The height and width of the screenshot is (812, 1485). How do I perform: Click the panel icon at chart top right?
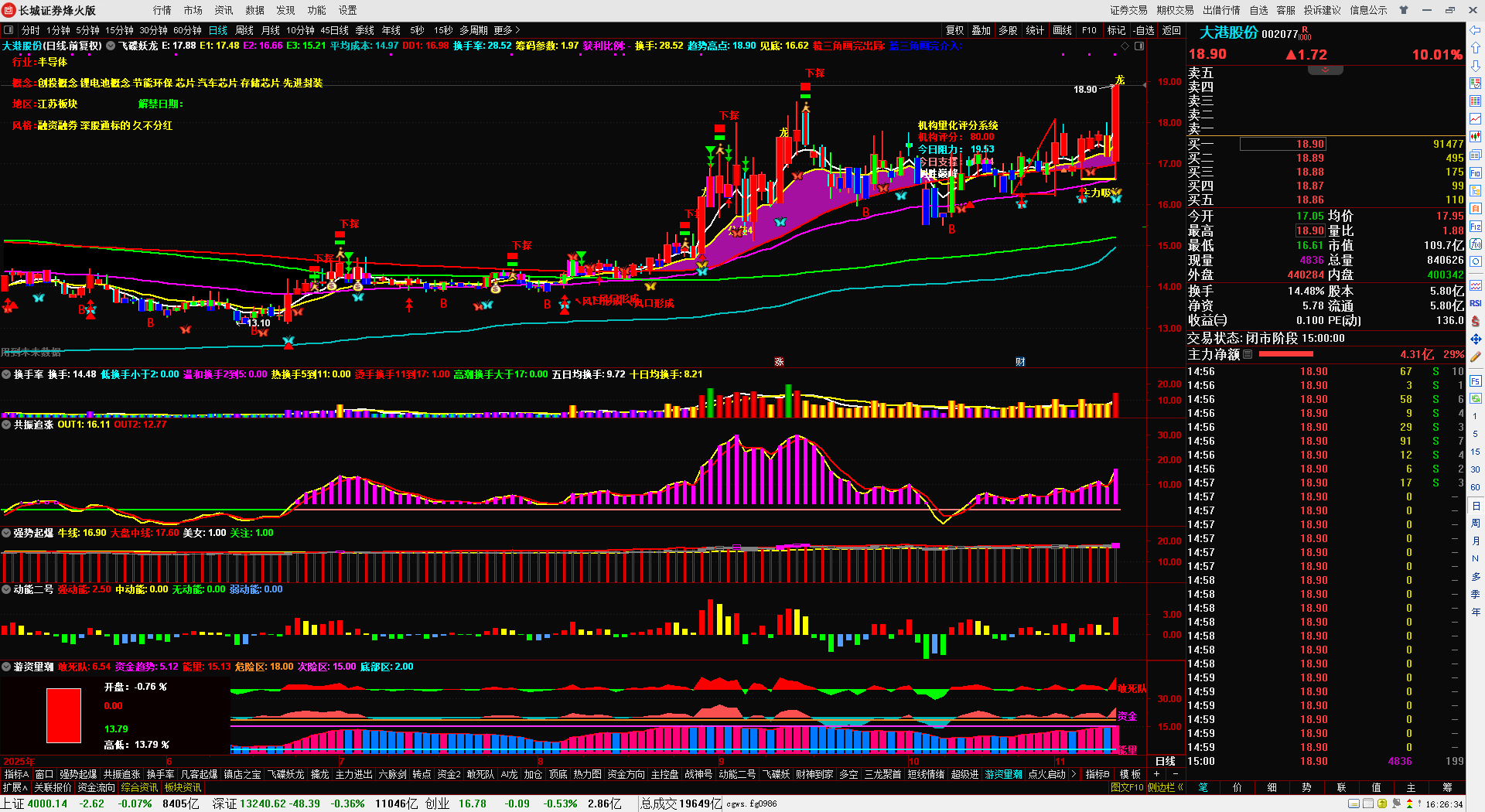click(1139, 46)
